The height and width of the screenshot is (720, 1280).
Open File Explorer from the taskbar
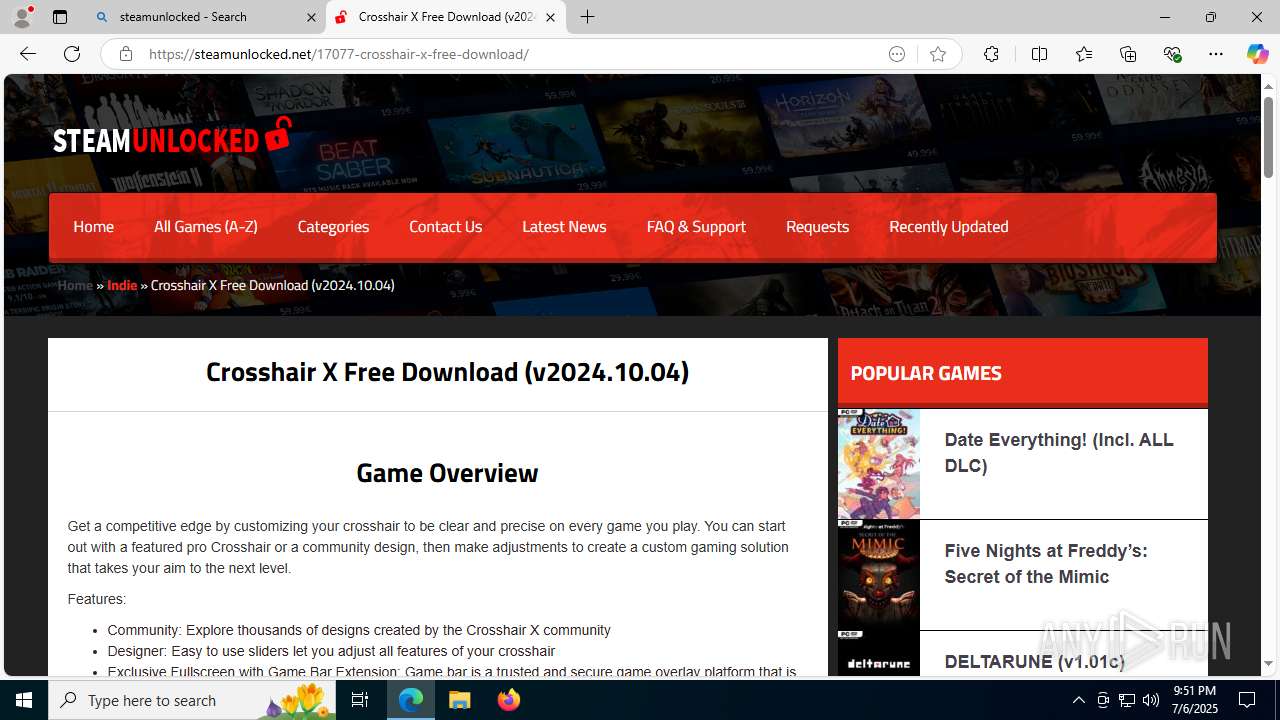(459, 700)
